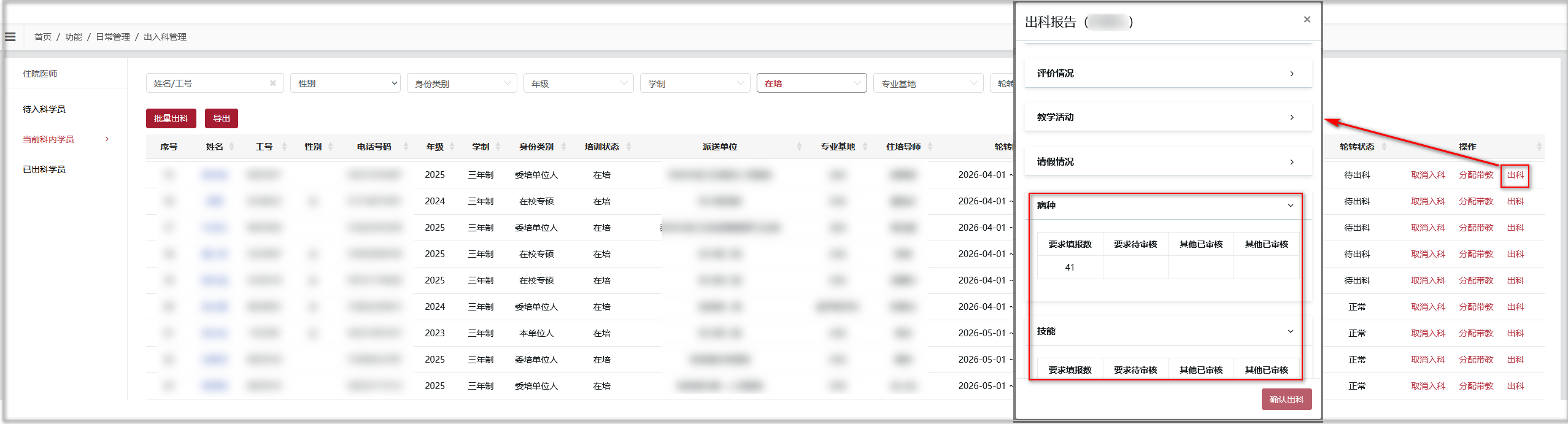Click the 导出 export button
This screenshot has width=1568, height=424.
(x=222, y=118)
